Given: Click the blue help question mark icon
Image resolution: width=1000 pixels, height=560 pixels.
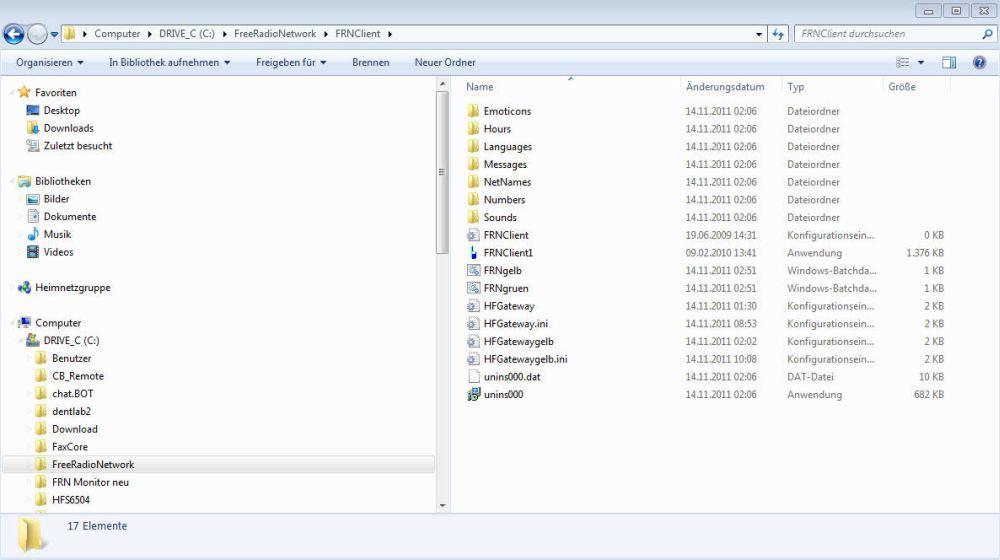Looking at the screenshot, I should 979,63.
